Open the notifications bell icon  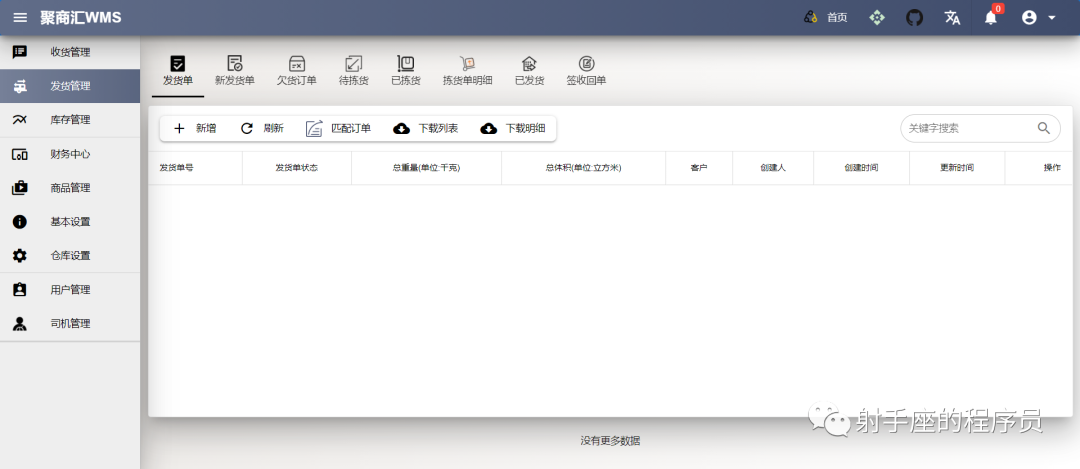(x=990, y=18)
